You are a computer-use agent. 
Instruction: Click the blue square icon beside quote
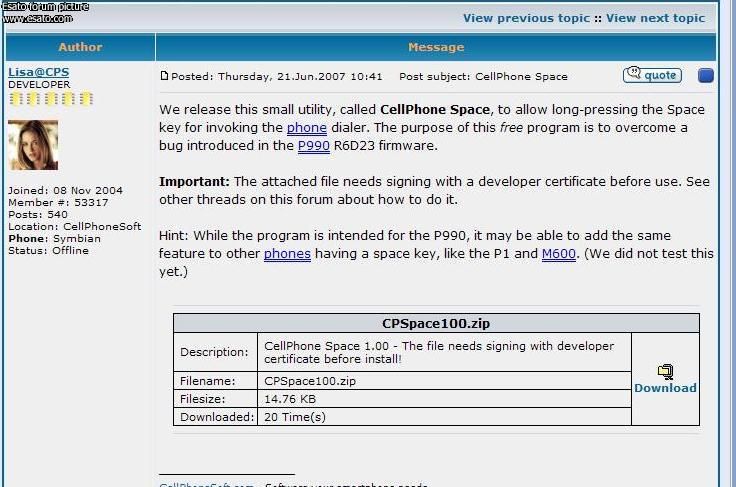(705, 76)
